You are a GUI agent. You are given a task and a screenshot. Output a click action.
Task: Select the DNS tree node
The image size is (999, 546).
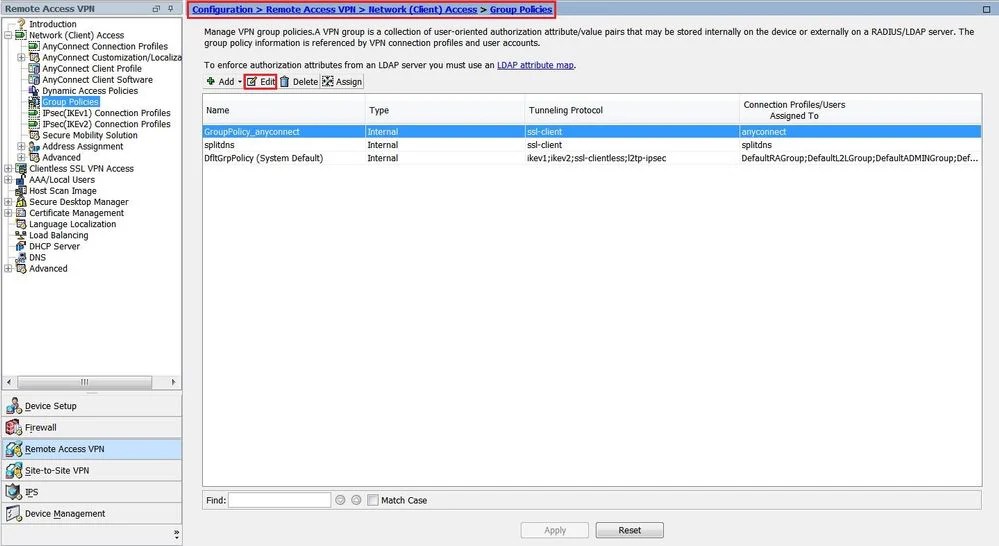point(38,257)
